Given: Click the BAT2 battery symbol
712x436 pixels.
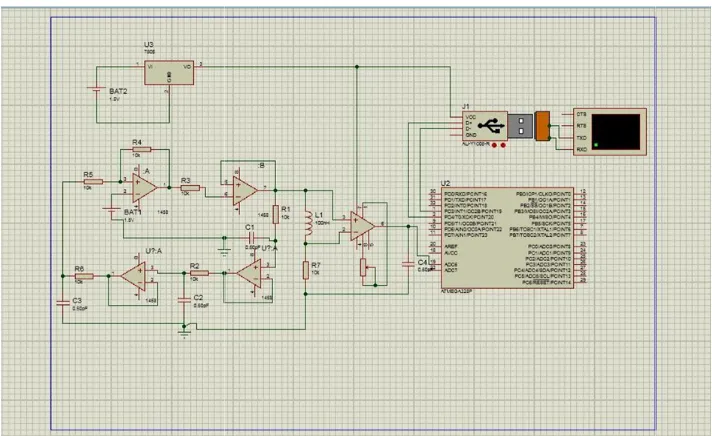Looking at the screenshot, I should click(x=97, y=89).
